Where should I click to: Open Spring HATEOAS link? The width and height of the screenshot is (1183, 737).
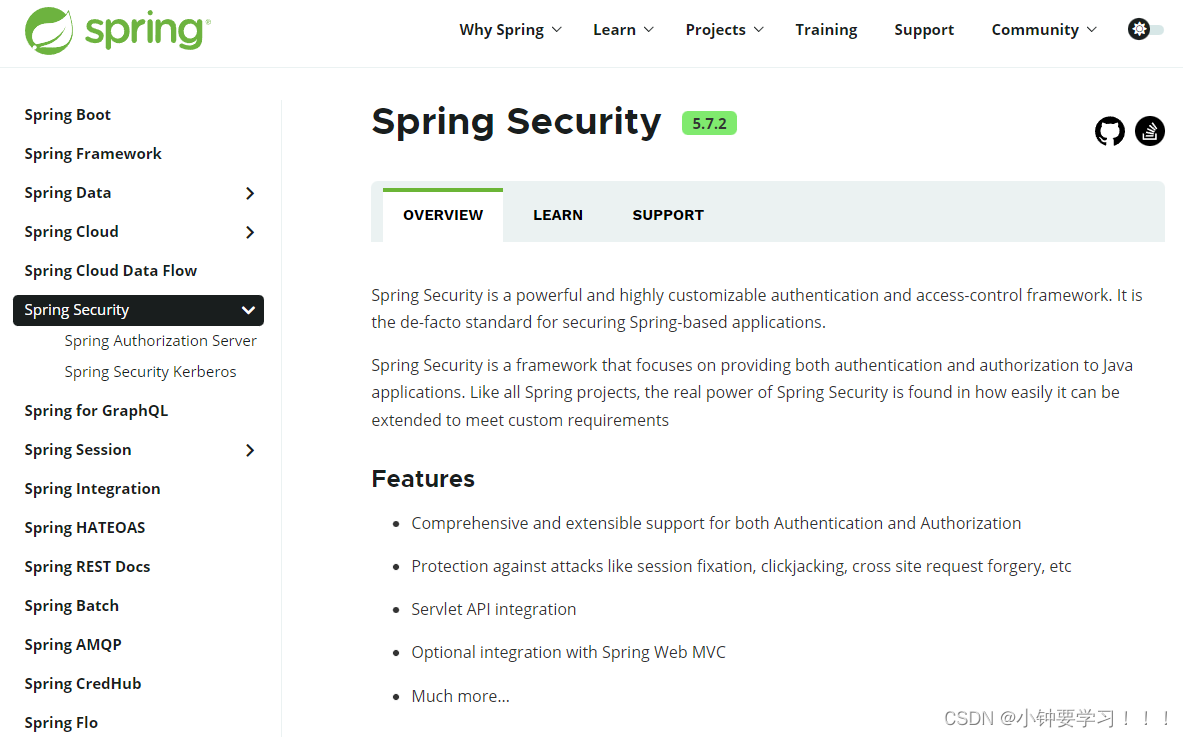(84, 528)
